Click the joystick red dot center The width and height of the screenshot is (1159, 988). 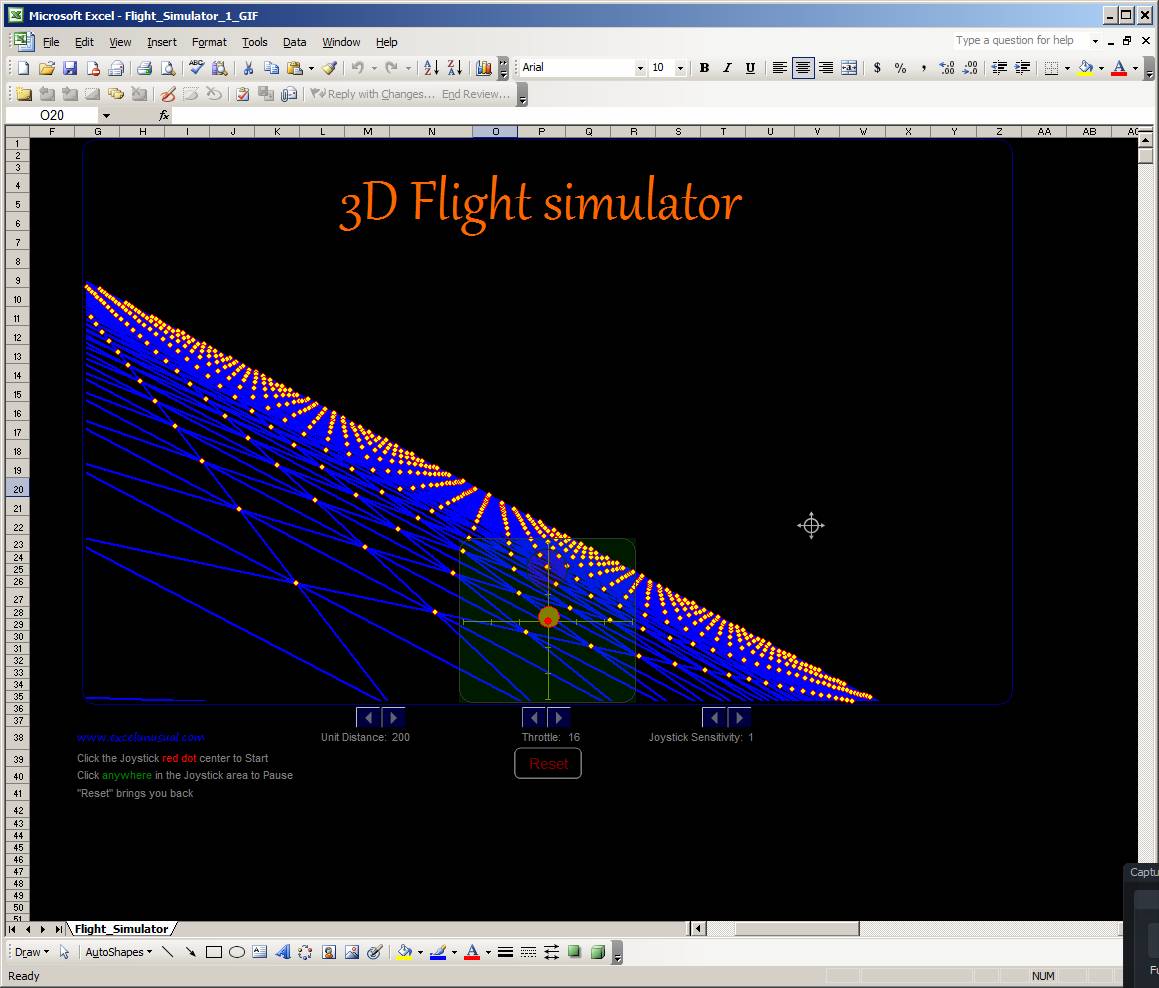click(x=548, y=620)
